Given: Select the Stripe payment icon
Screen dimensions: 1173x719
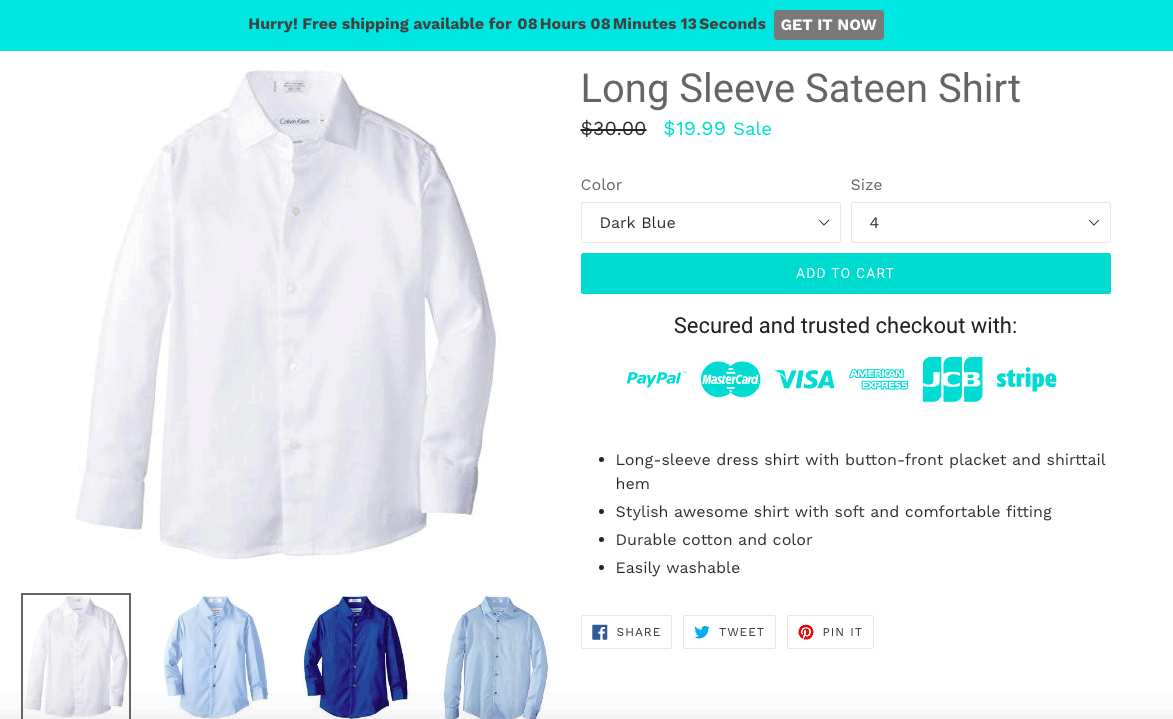Looking at the screenshot, I should (x=1026, y=379).
